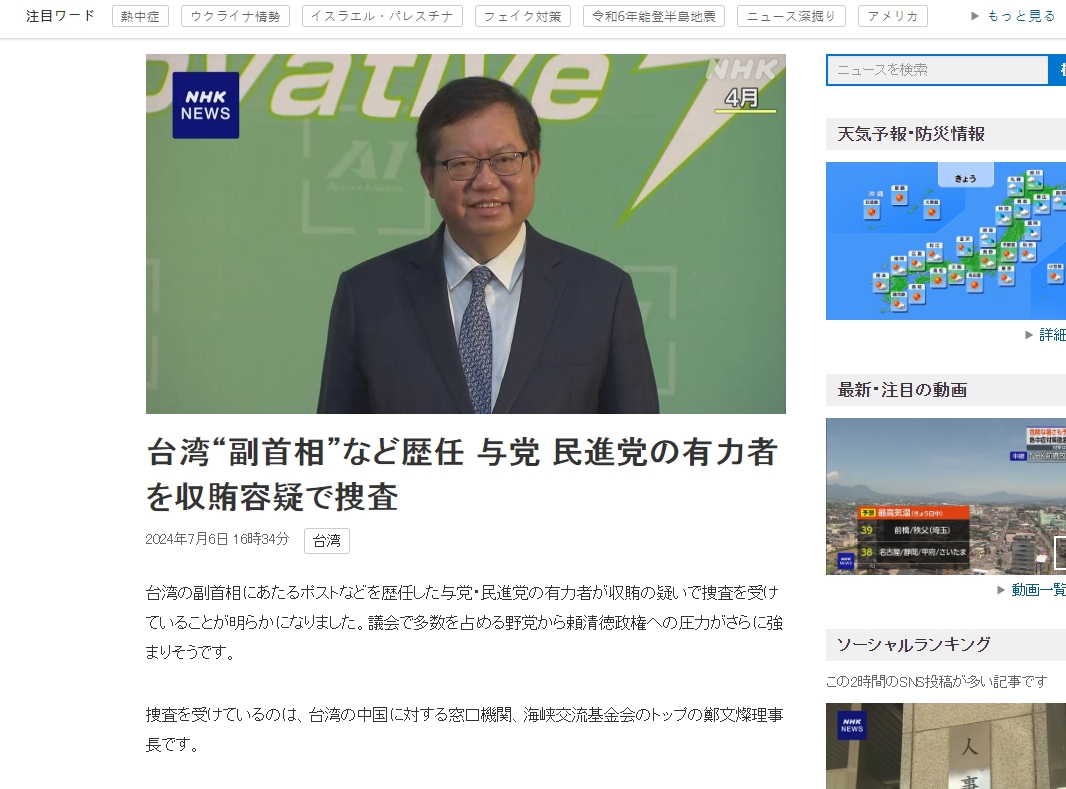Viewport: 1066px width, 789px height.
Task: Expand more keywords with もっと見る arrow
Action: (x=1012, y=16)
